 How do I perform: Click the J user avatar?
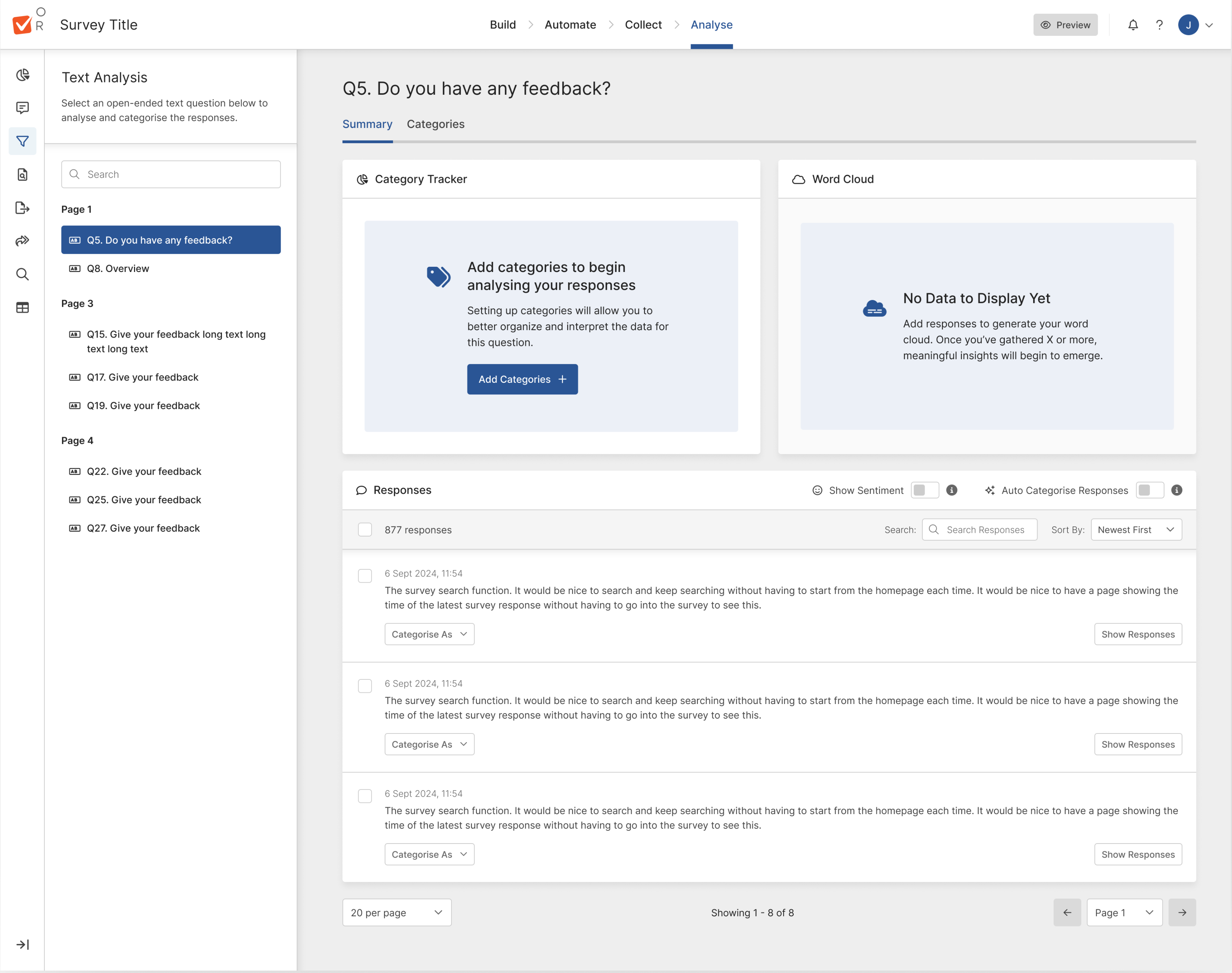(x=1188, y=25)
